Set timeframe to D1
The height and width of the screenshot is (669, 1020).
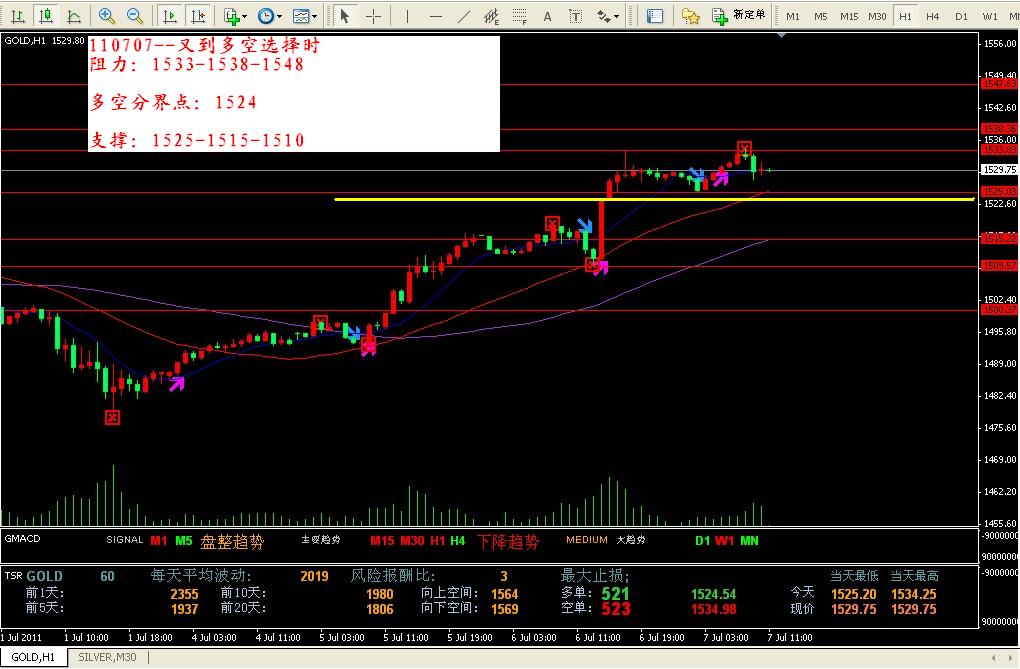tap(961, 16)
